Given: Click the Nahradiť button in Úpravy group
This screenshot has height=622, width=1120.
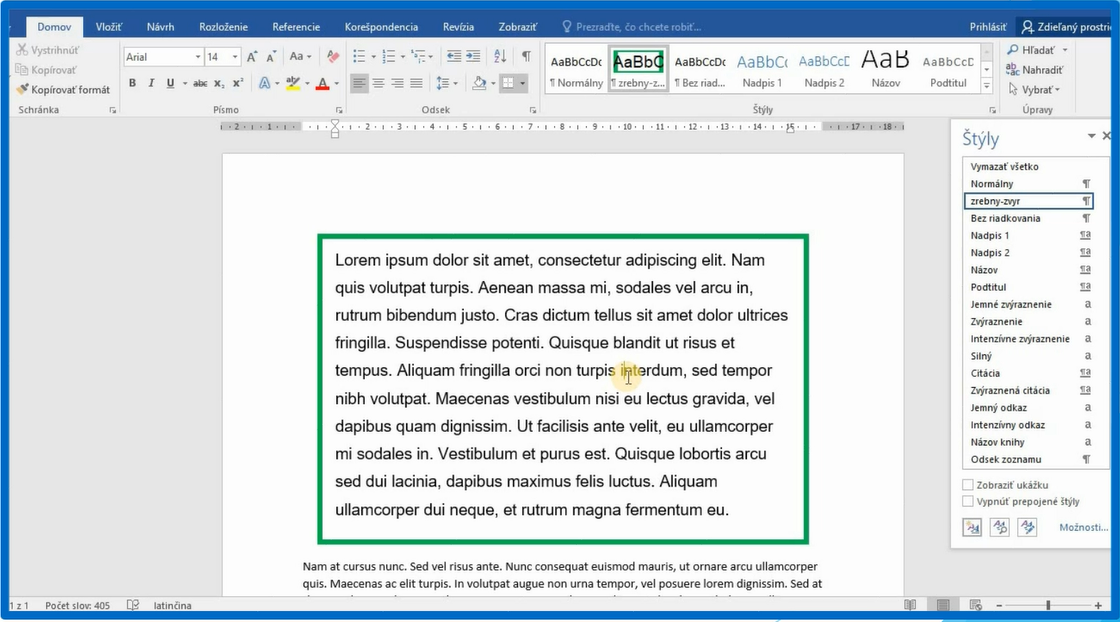Looking at the screenshot, I should point(1035,70).
